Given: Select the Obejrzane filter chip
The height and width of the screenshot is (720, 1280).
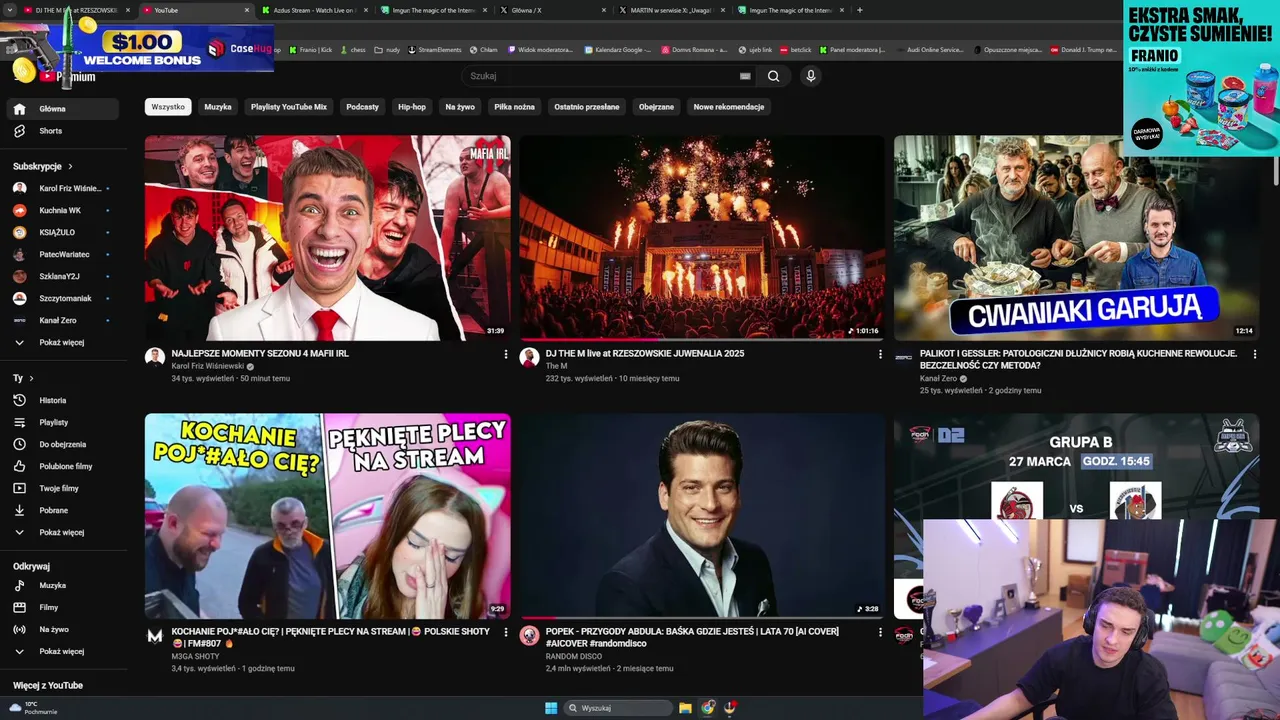Looking at the screenshot, I should (657, 107).
